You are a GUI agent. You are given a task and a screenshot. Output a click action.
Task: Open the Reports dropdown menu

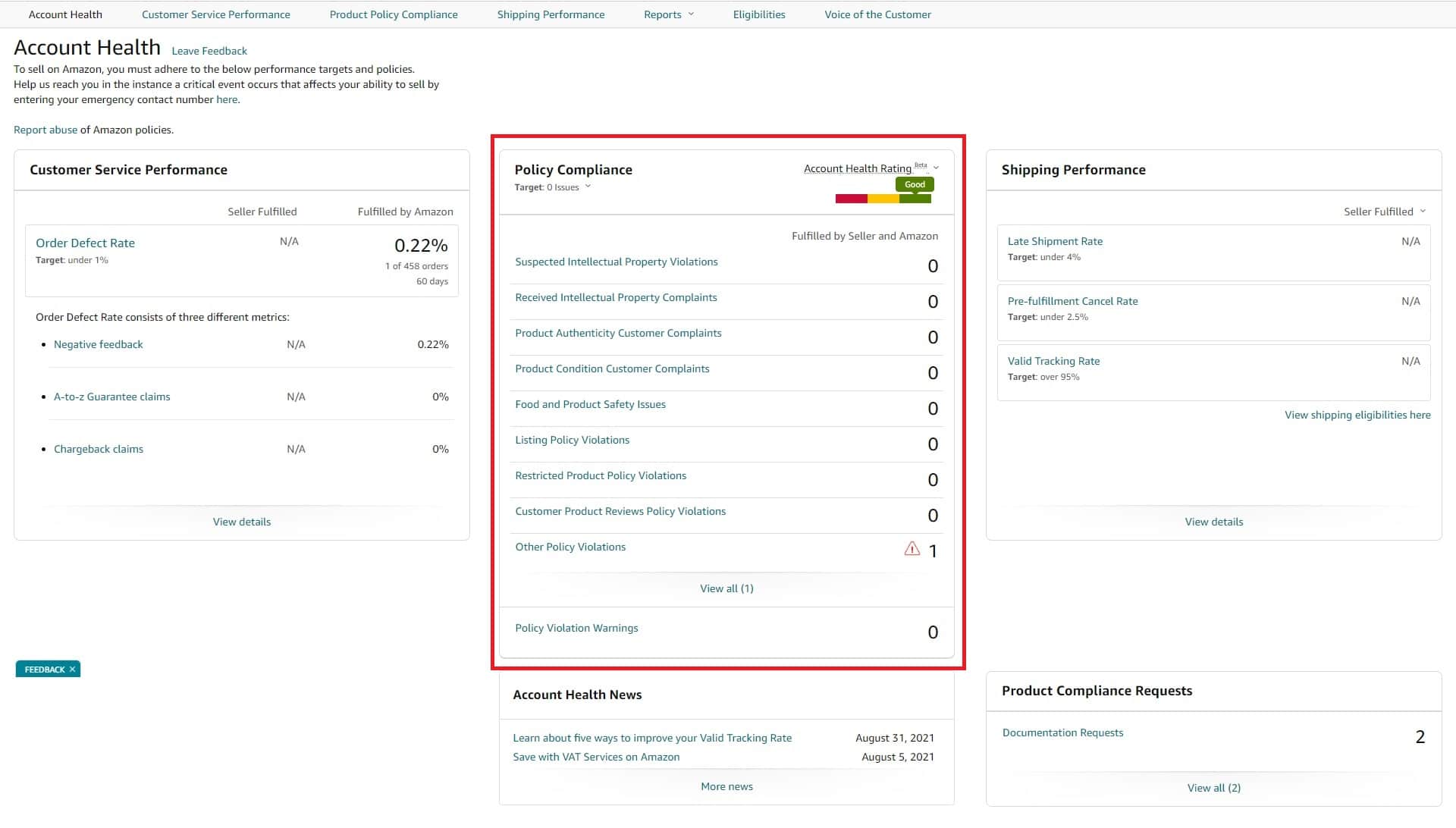pyautogui.click(x=669, y=14)
